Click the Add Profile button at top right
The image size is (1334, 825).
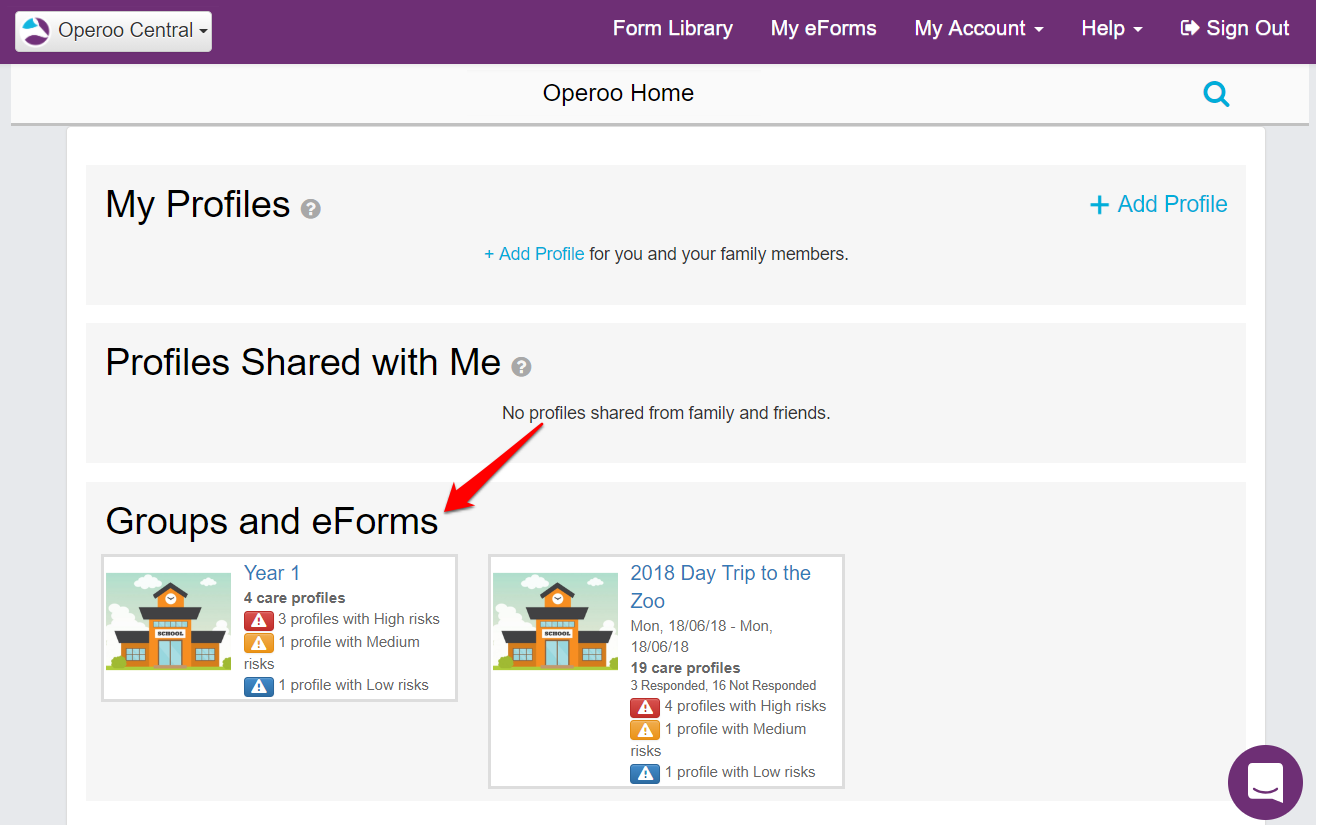(1158, 204)
